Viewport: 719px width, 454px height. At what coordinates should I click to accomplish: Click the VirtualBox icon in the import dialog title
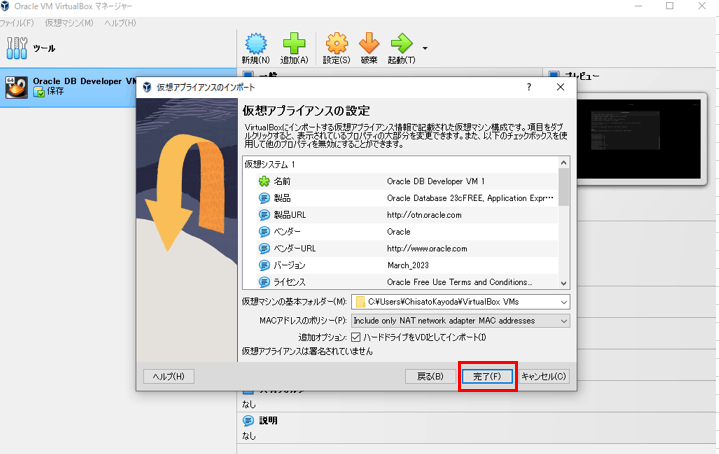coord(147,87)
